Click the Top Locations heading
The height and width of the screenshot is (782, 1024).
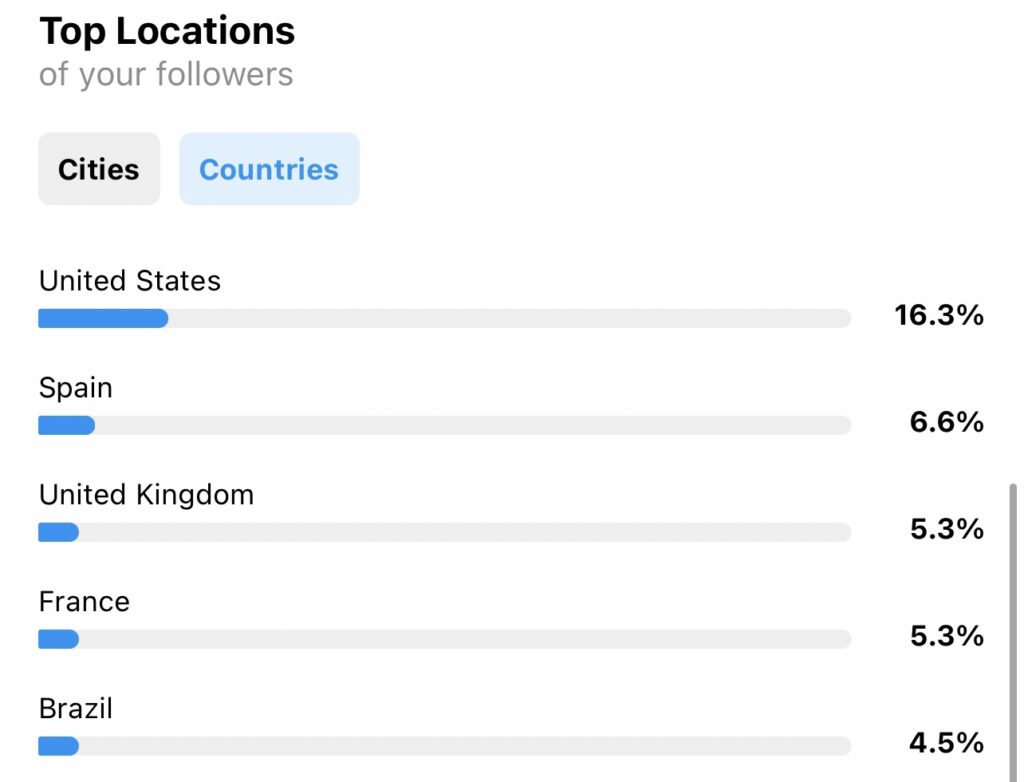click(x=167, y=31)
